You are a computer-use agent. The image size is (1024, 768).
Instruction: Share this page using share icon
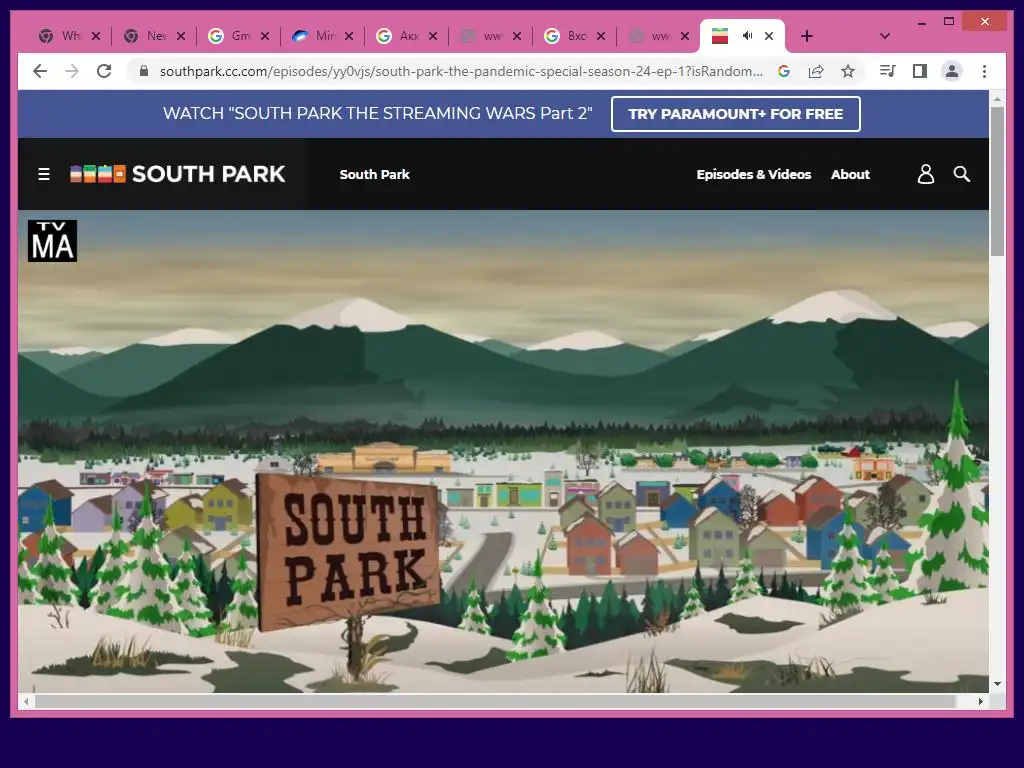pyautogui.click(x=816, y=71)
